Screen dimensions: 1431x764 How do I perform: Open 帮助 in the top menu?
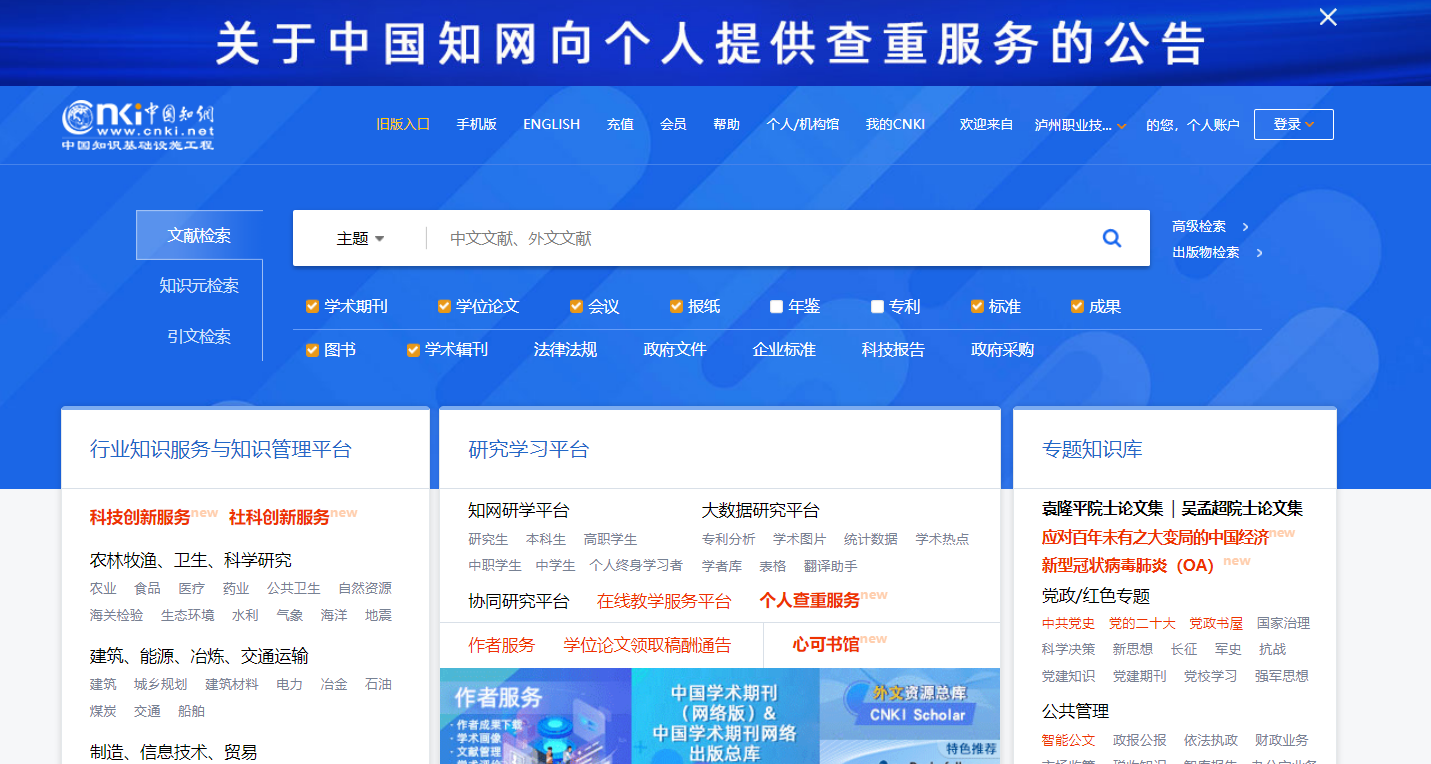point(726,124)
